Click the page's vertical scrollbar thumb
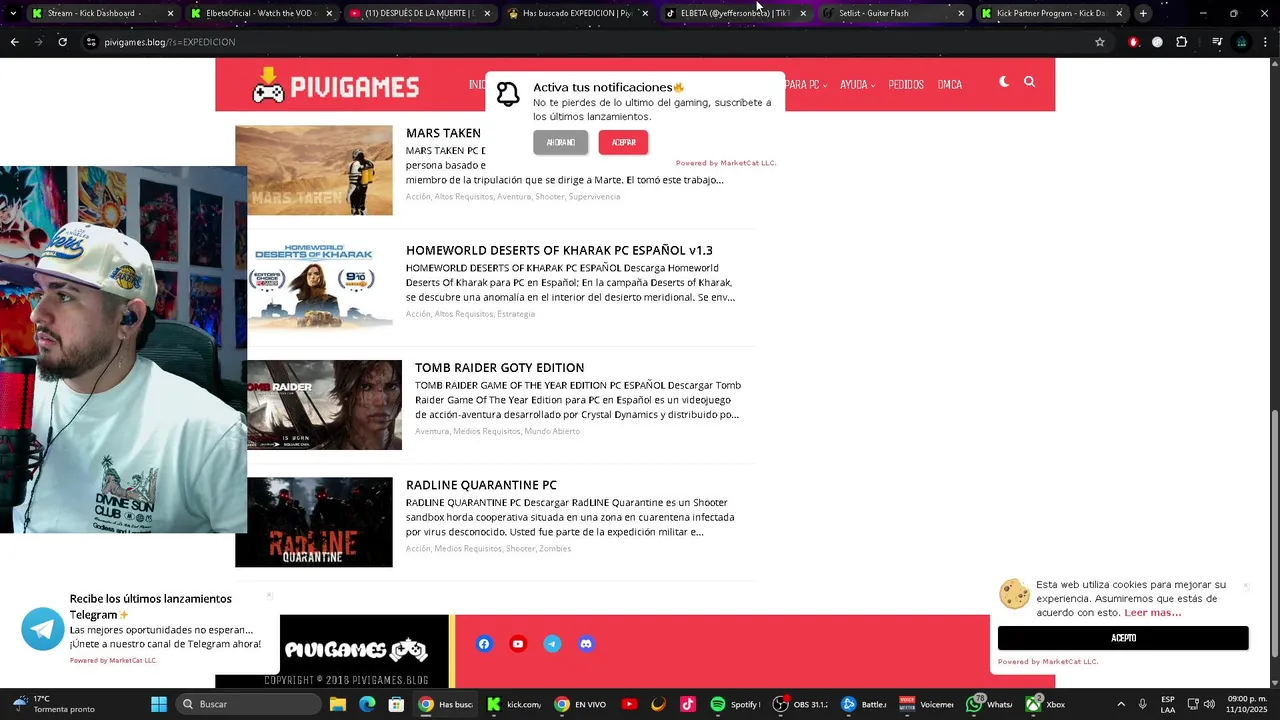The width and height of the screenshot is (1280, 720). [1274, 532]
